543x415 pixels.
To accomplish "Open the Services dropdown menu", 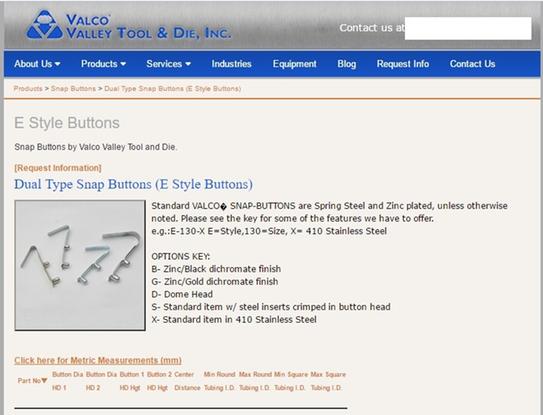I will tap(168, 64).
